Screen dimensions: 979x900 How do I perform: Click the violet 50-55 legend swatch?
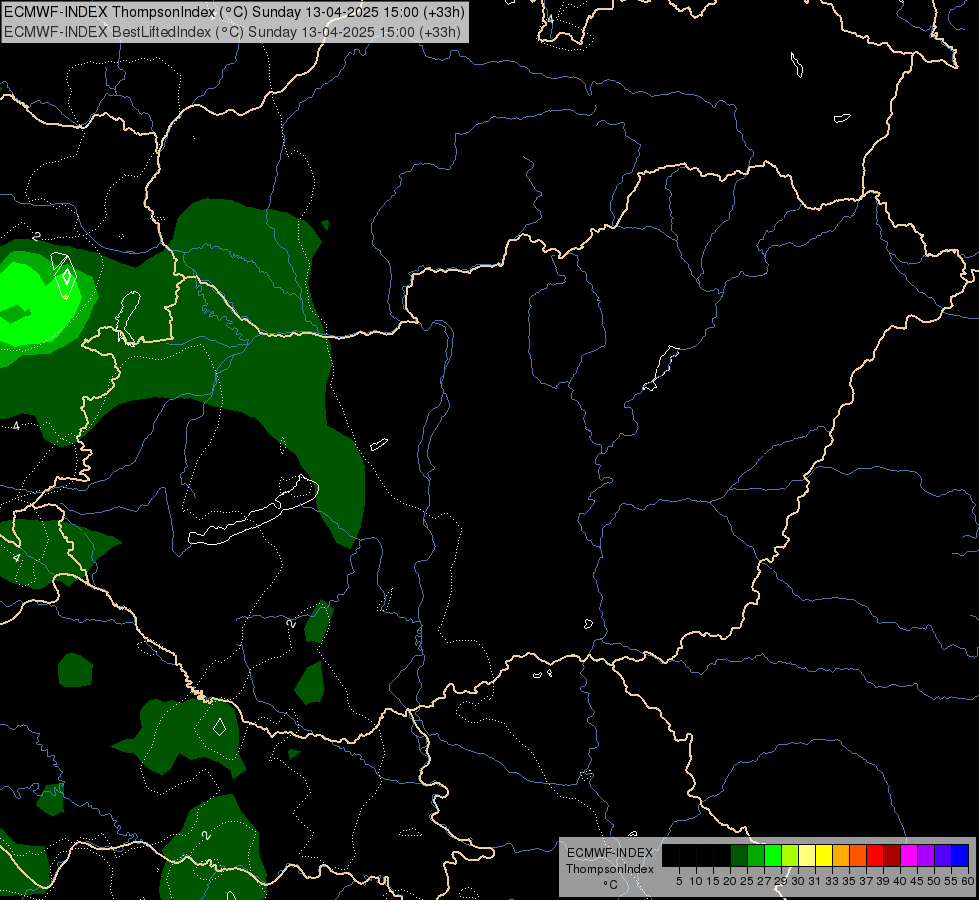[943, 855]
